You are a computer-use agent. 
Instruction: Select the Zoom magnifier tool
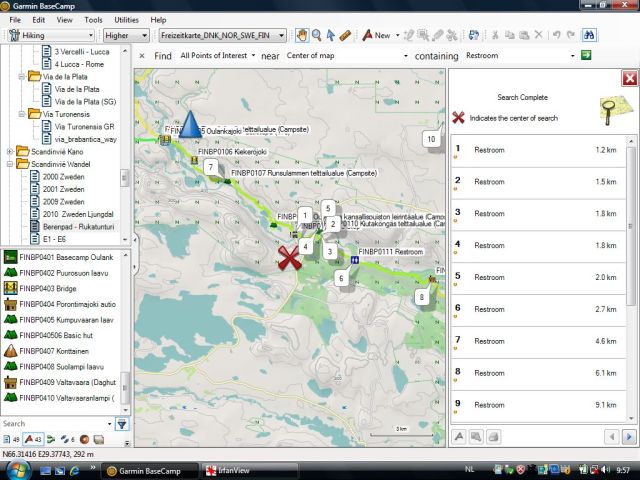tap(316, 35)
